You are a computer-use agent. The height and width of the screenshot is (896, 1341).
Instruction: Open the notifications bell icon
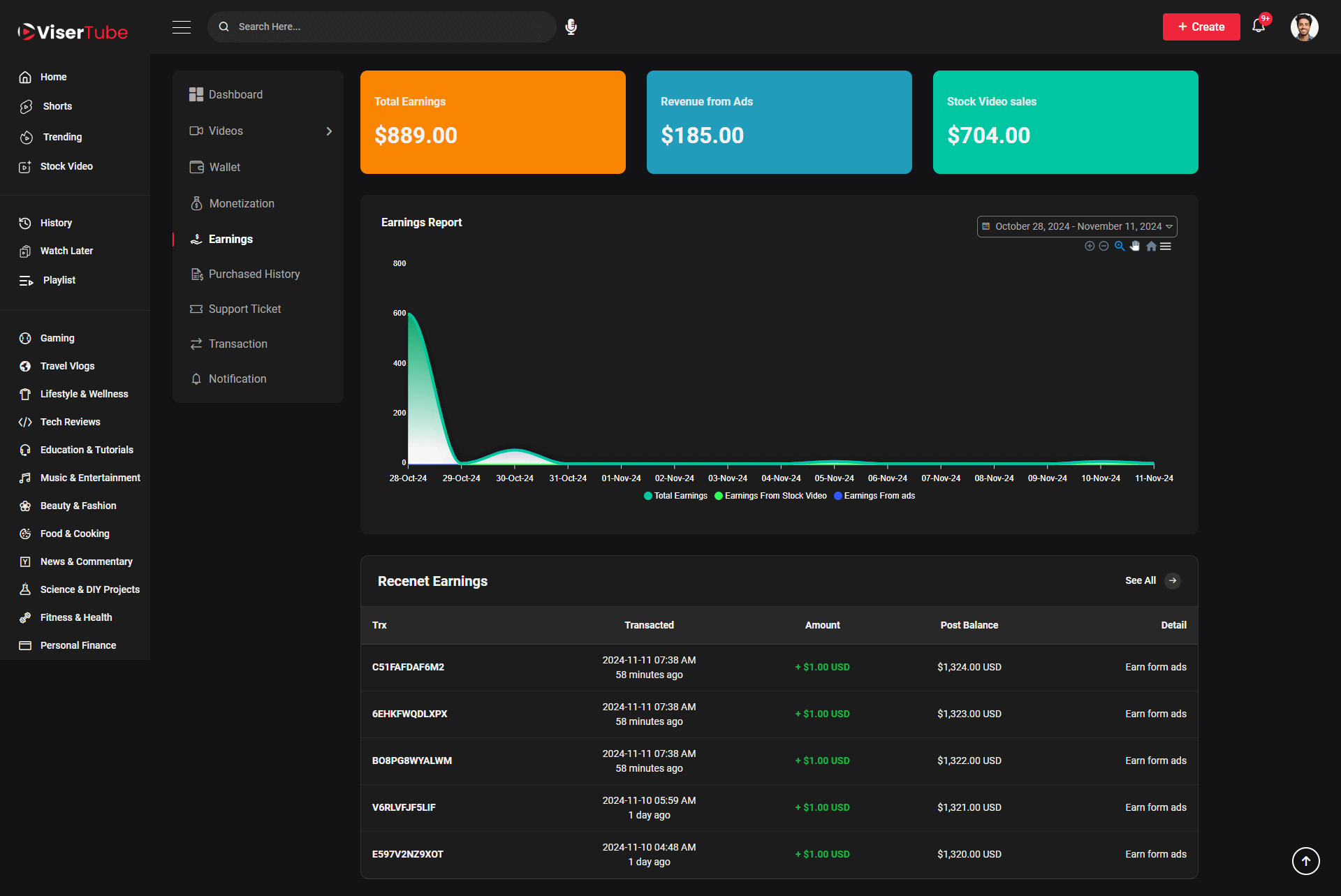pyautogui.click(x=1259, y=27)
